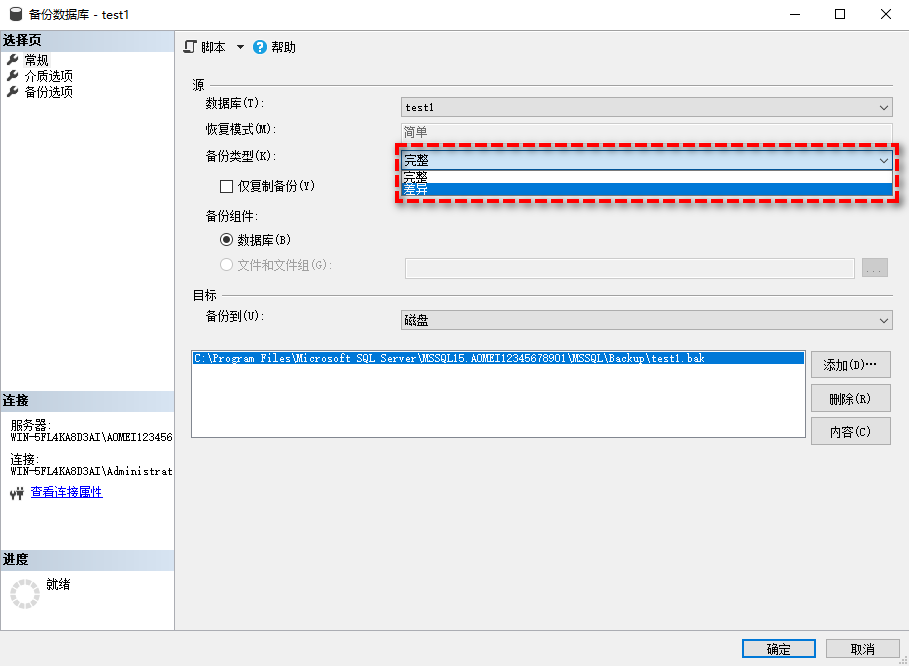The width and height of the screenshot is (909, 666).
Task: Open the 备份到 磁盘 dropdown
Action: click(646, 320)
